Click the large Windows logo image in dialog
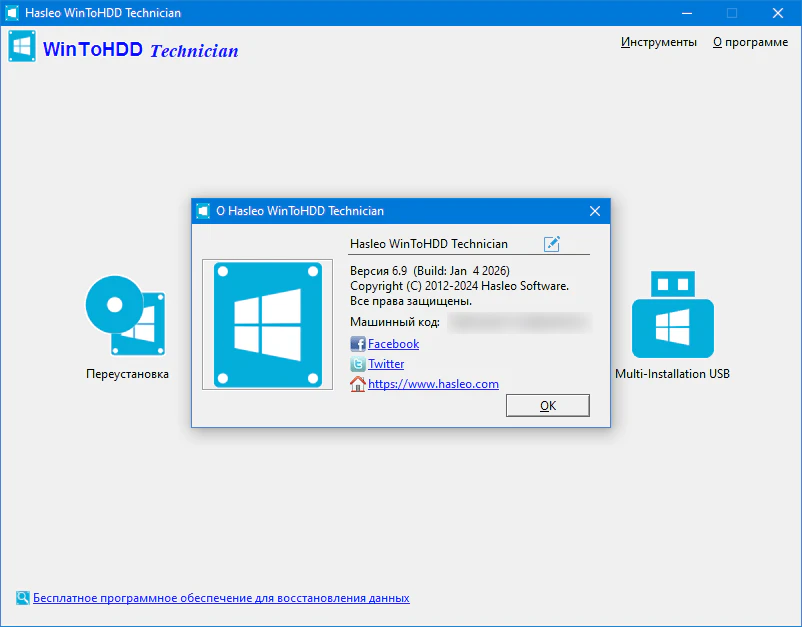Image resolution: width=802 pixels, height=627 pixels. [x=267, y=325]
